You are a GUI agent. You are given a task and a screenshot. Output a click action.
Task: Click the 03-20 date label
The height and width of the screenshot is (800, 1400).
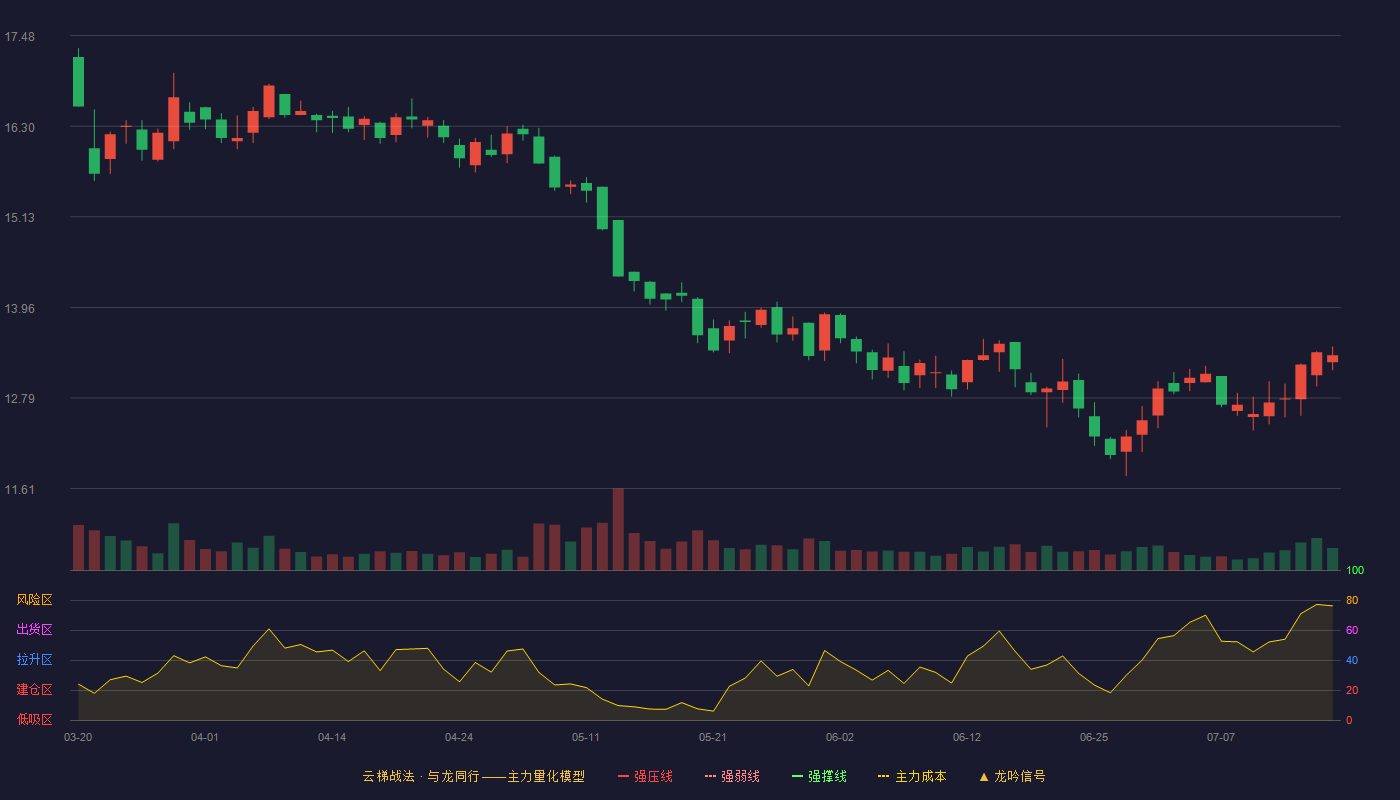[78, 737]
